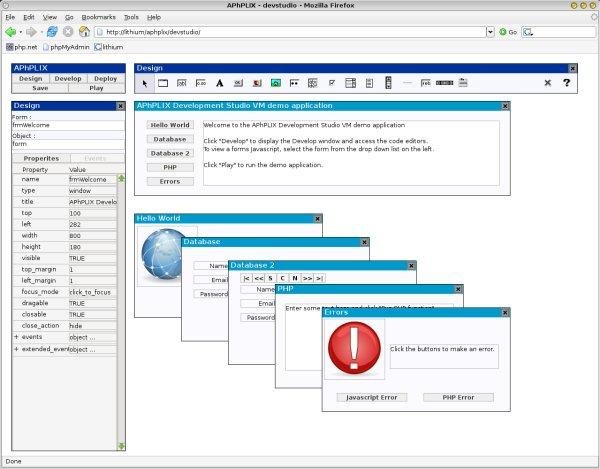Click the '>>' navigation button in Database 2
Viewport: 600px width, 469px height.
pos(307,278)
